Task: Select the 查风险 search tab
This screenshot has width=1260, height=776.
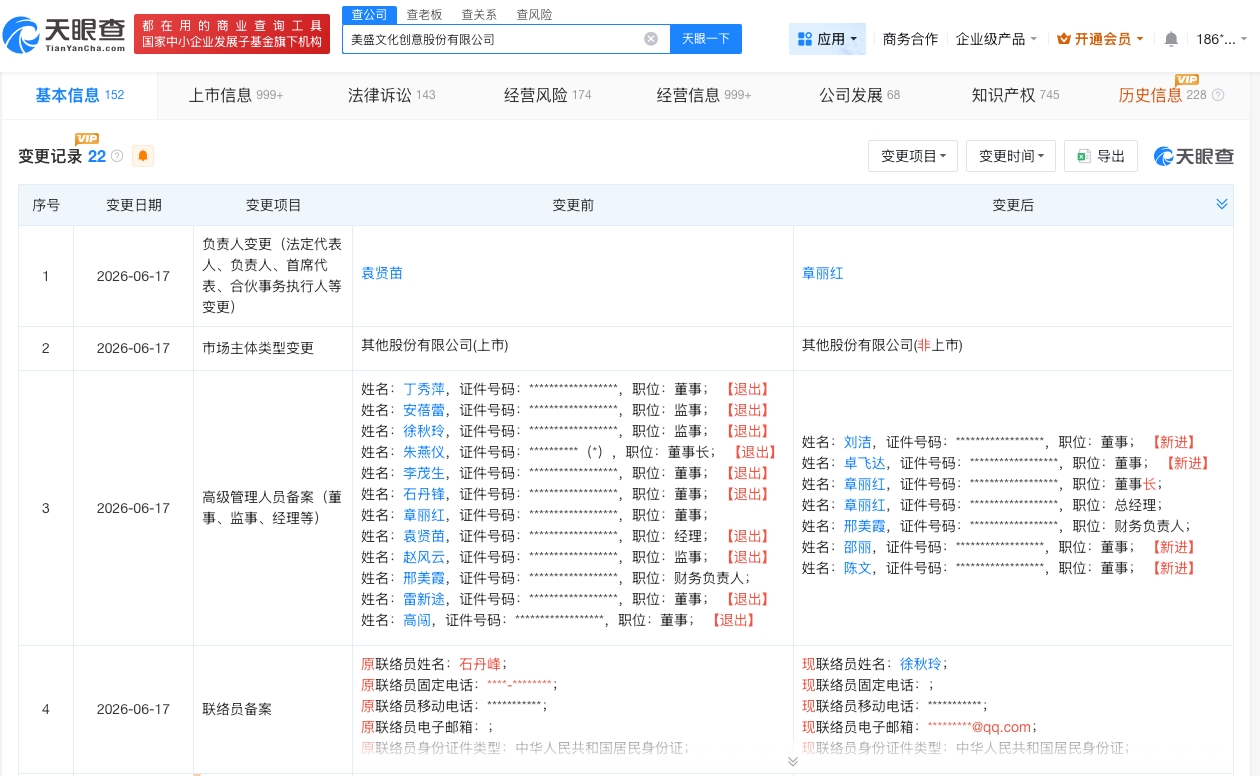Action: [x=534, y=14]
